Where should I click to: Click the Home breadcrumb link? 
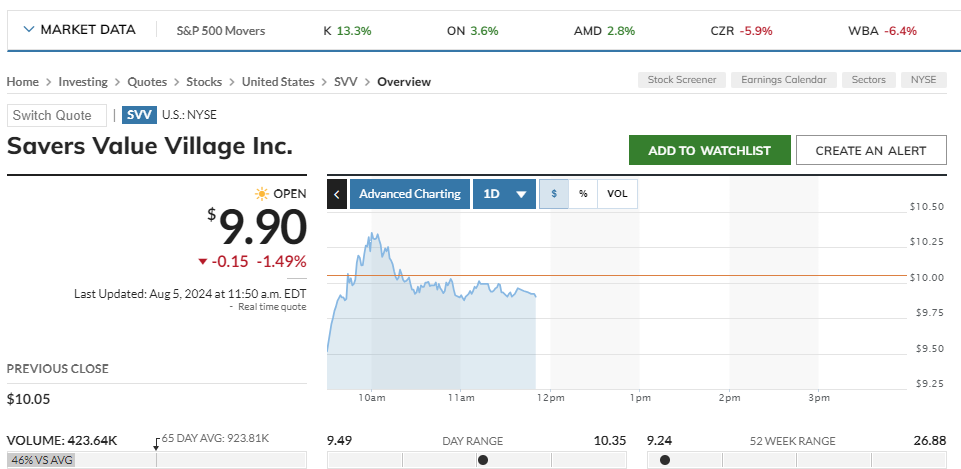point(23,82)
